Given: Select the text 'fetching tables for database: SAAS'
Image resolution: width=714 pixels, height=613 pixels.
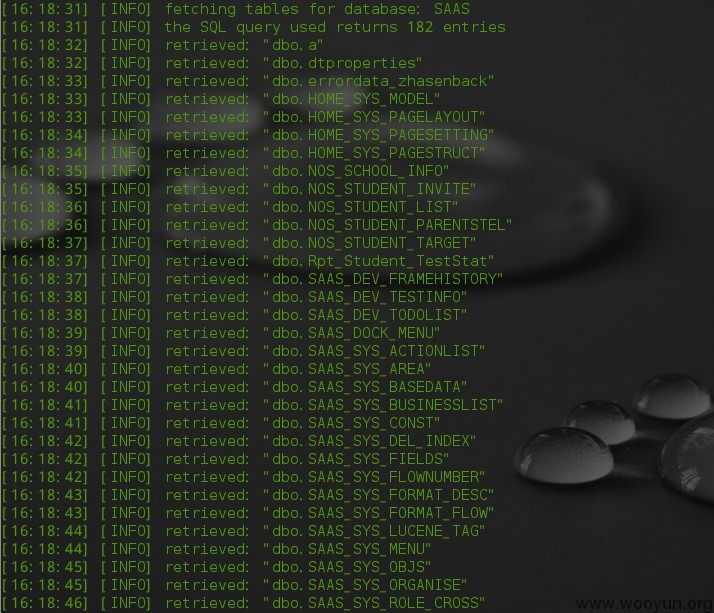Looking at the screenshot, I should tap(317, 9).
